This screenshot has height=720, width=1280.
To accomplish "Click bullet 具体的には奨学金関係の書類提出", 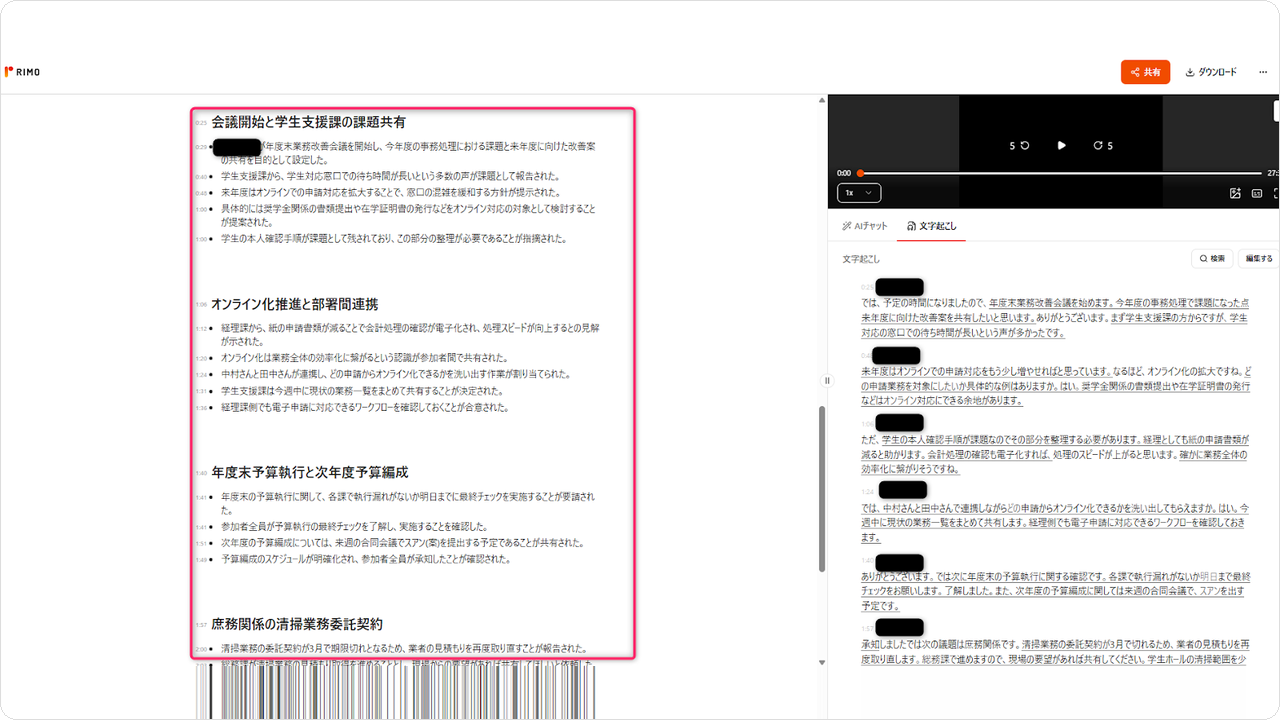I will point(408,215).
